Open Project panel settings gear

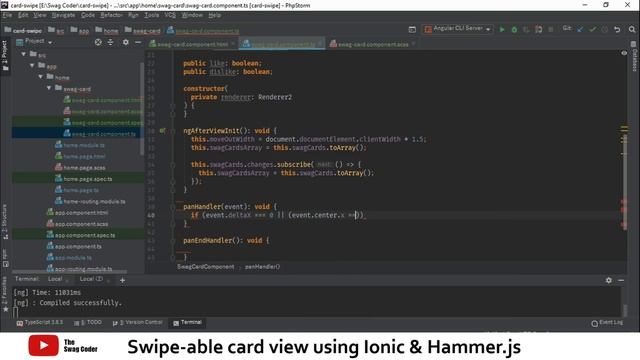point(126,42)
